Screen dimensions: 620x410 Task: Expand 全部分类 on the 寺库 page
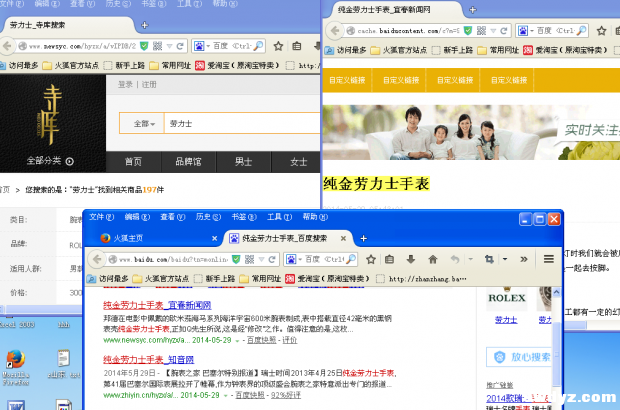coord(50,161)
